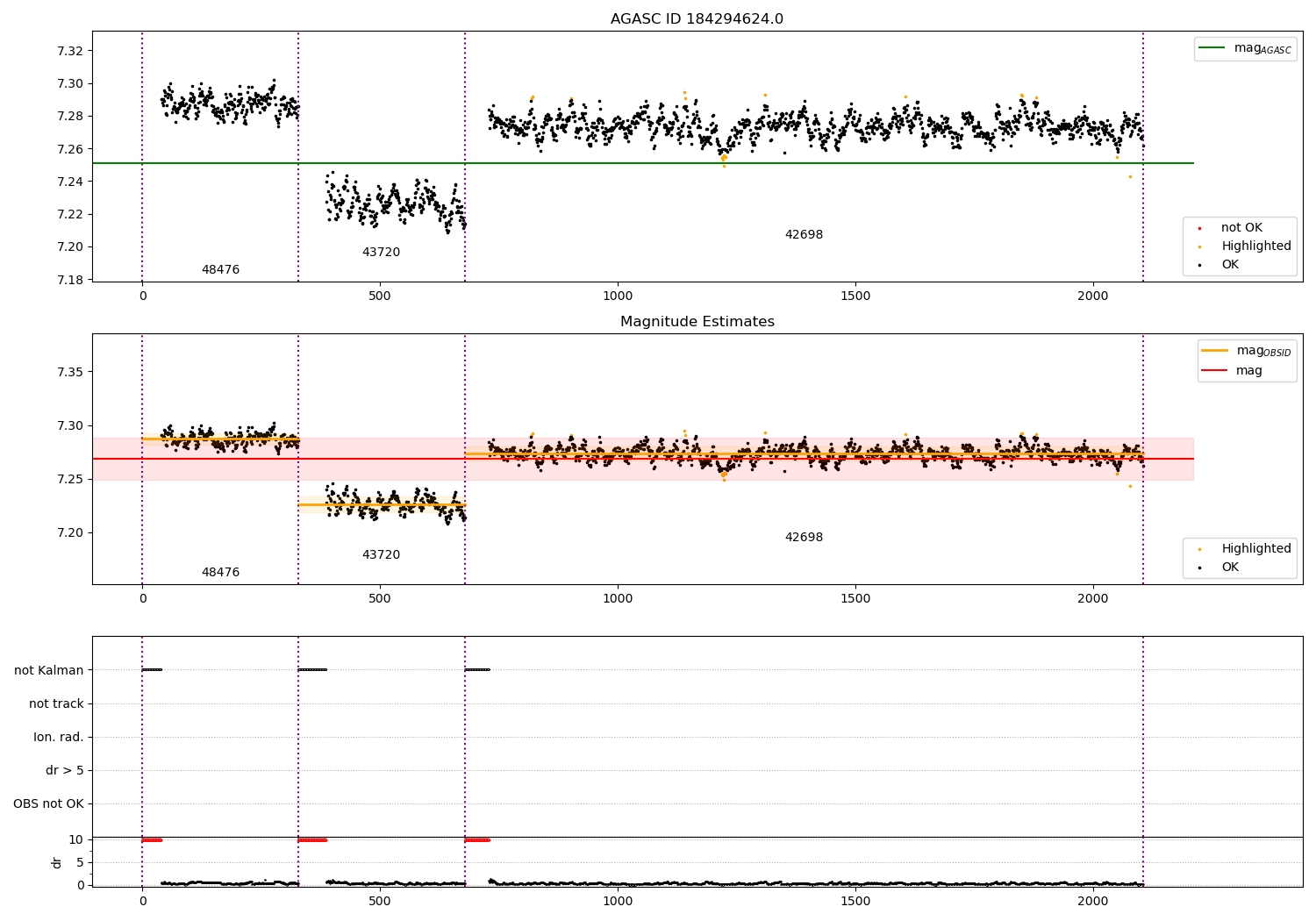Screen dimensions: 1316x921
Task: Click OBSID label 42698 in Magnitude Estimates plot
Action: (x=804, y=538)
